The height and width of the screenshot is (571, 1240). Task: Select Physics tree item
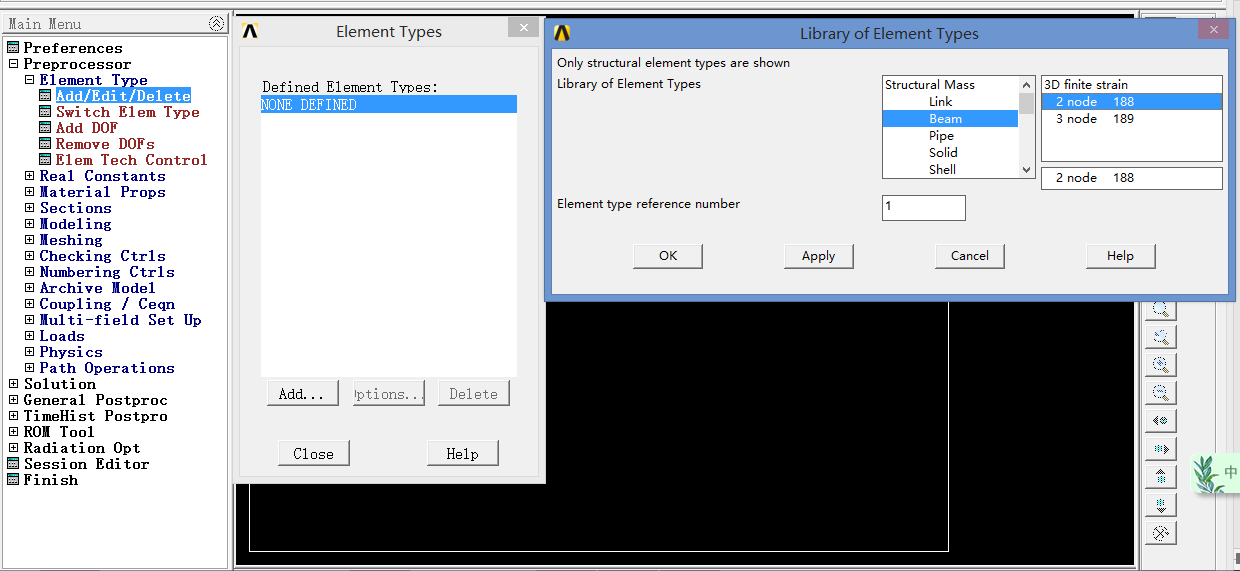[71, 352]
